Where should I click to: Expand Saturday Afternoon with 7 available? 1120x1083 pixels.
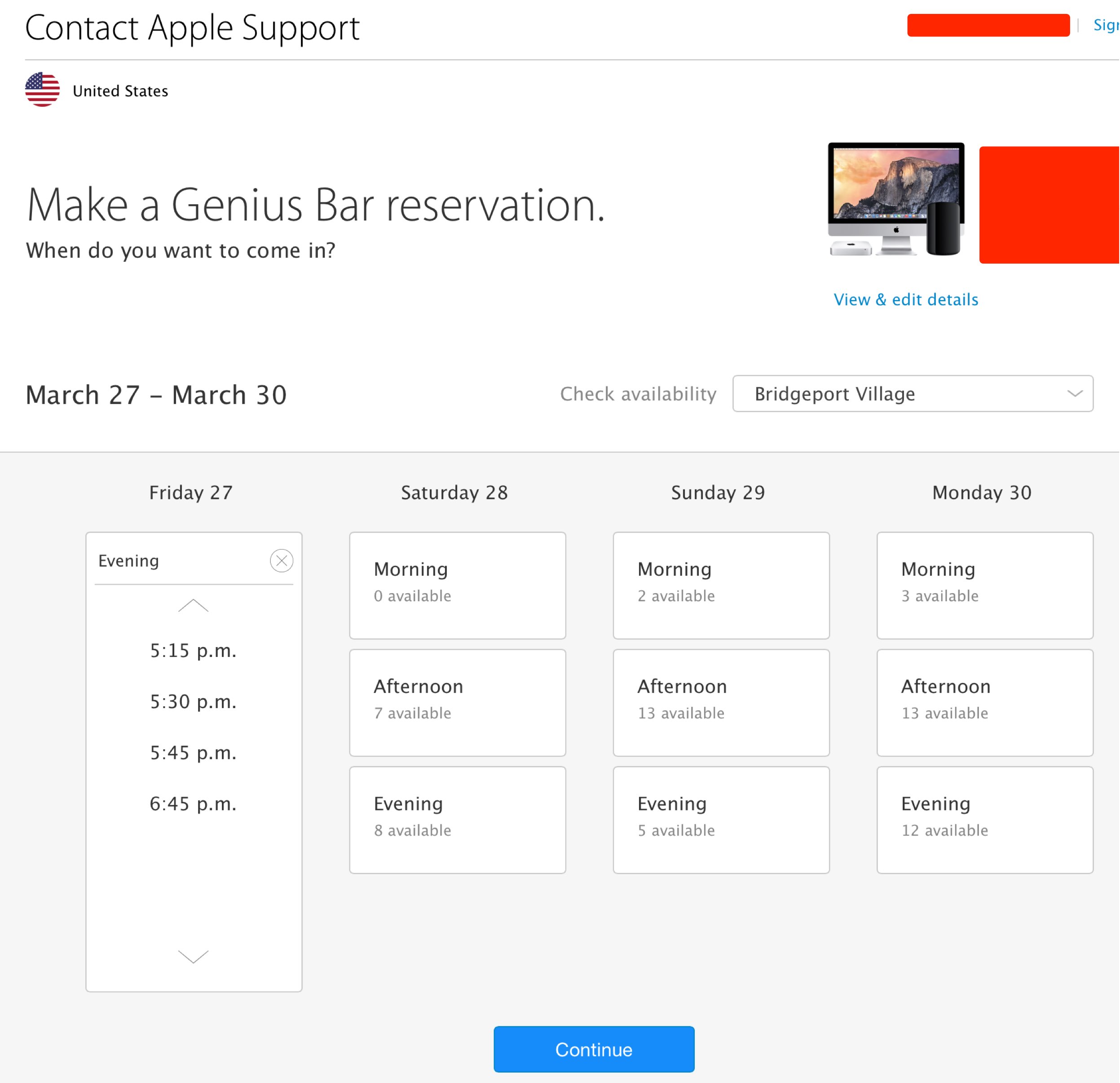click(x=457, y=703)
